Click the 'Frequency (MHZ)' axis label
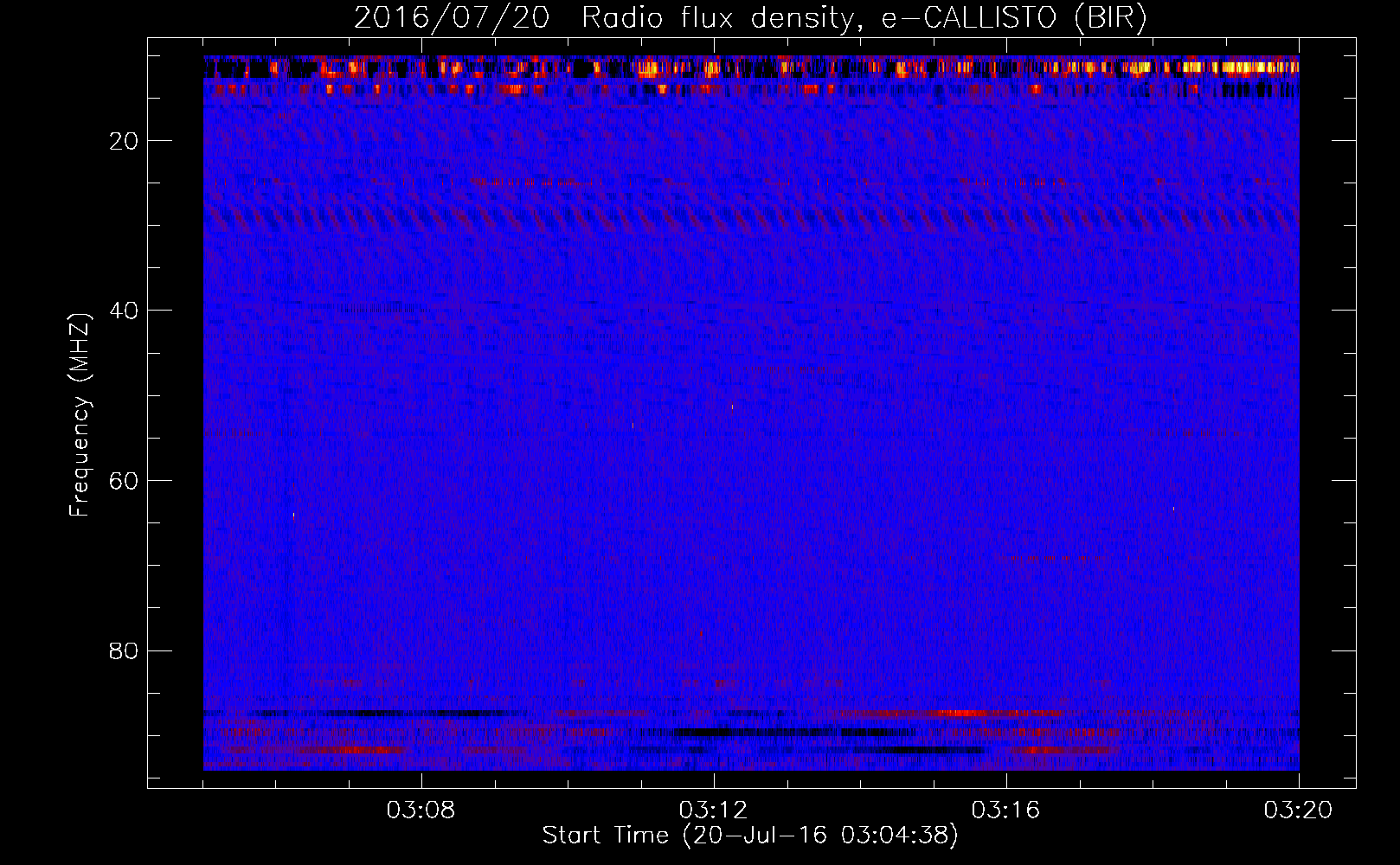The height and width of the screenshot is (865, 1400). pos(80,415)
